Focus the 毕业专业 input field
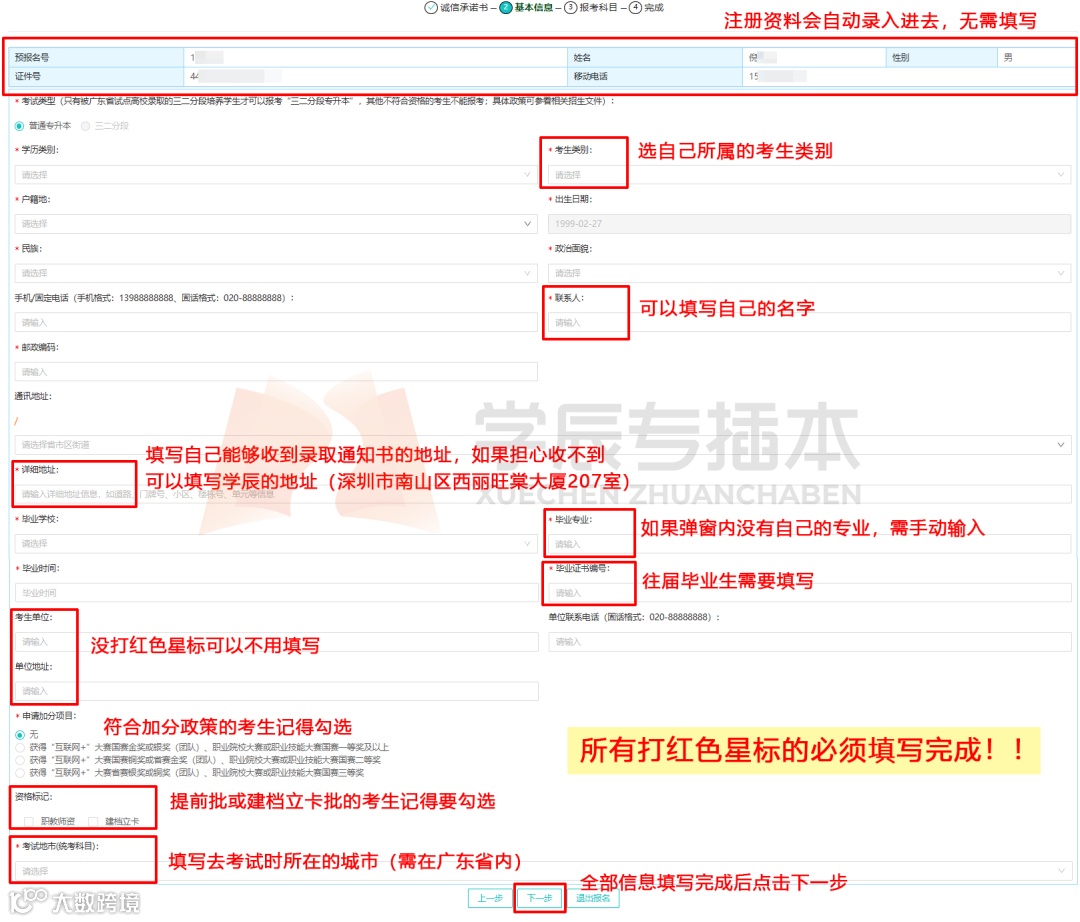Image resolution: width=1080 pixels, height=922 pixels. (x=809, y=544)
